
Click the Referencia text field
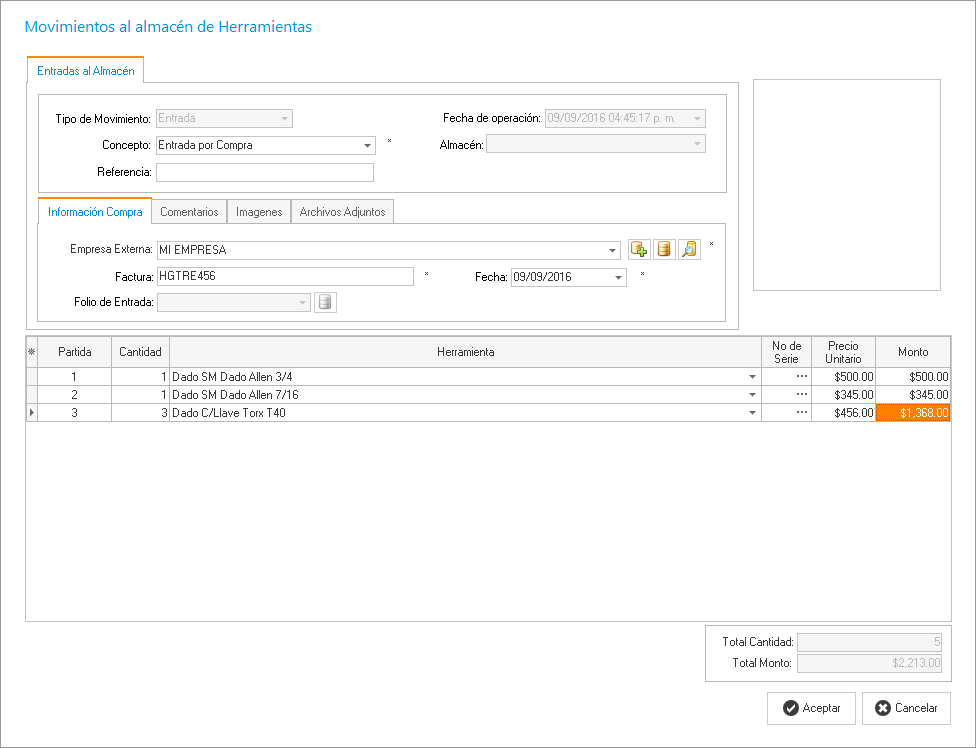click(264, 173)
